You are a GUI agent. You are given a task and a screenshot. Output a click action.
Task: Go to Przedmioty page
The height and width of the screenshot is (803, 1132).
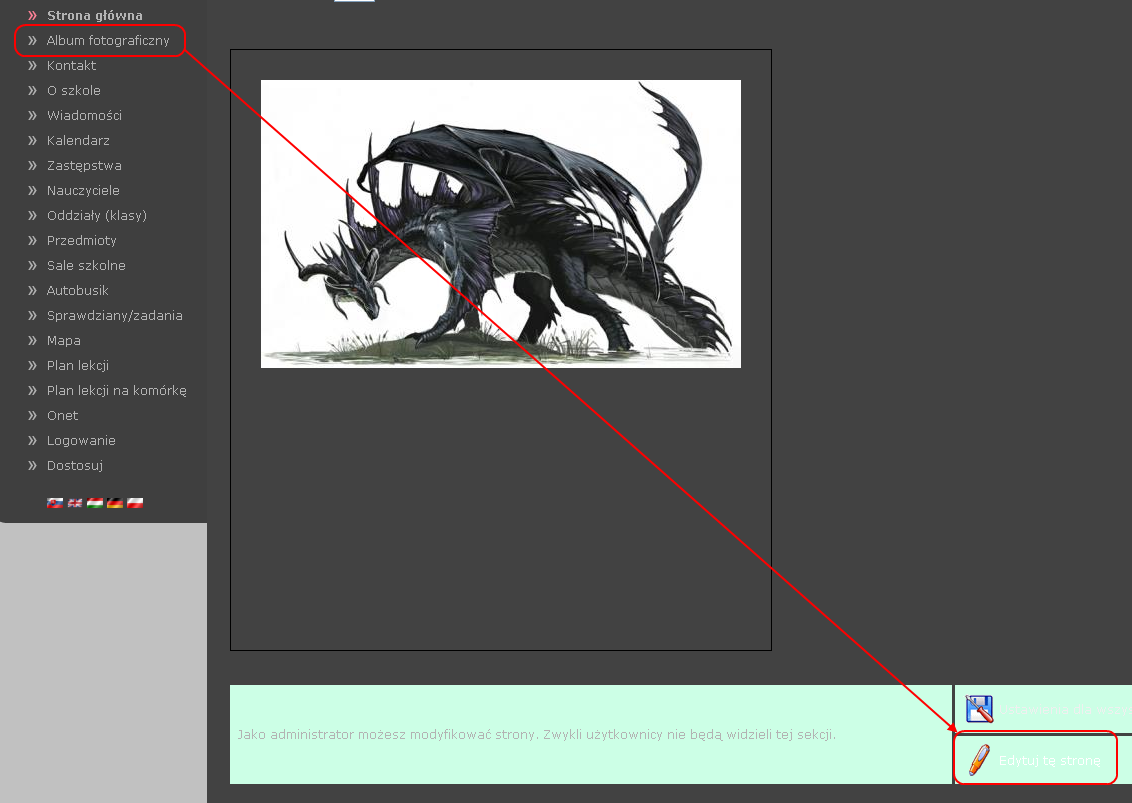click(x=82, y=240)
